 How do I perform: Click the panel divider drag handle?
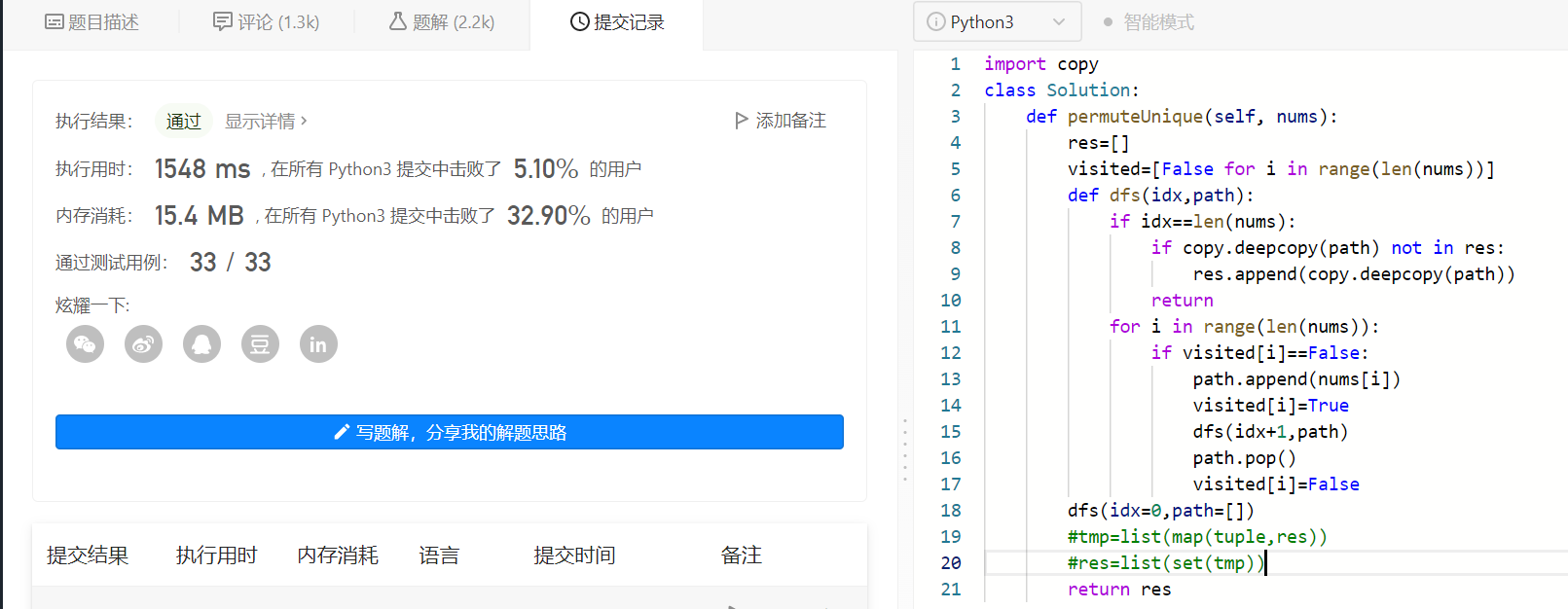(904, 449)
